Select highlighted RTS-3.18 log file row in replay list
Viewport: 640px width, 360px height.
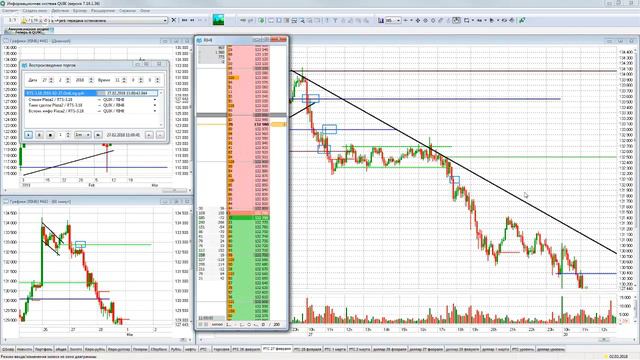tap(91, 93)
